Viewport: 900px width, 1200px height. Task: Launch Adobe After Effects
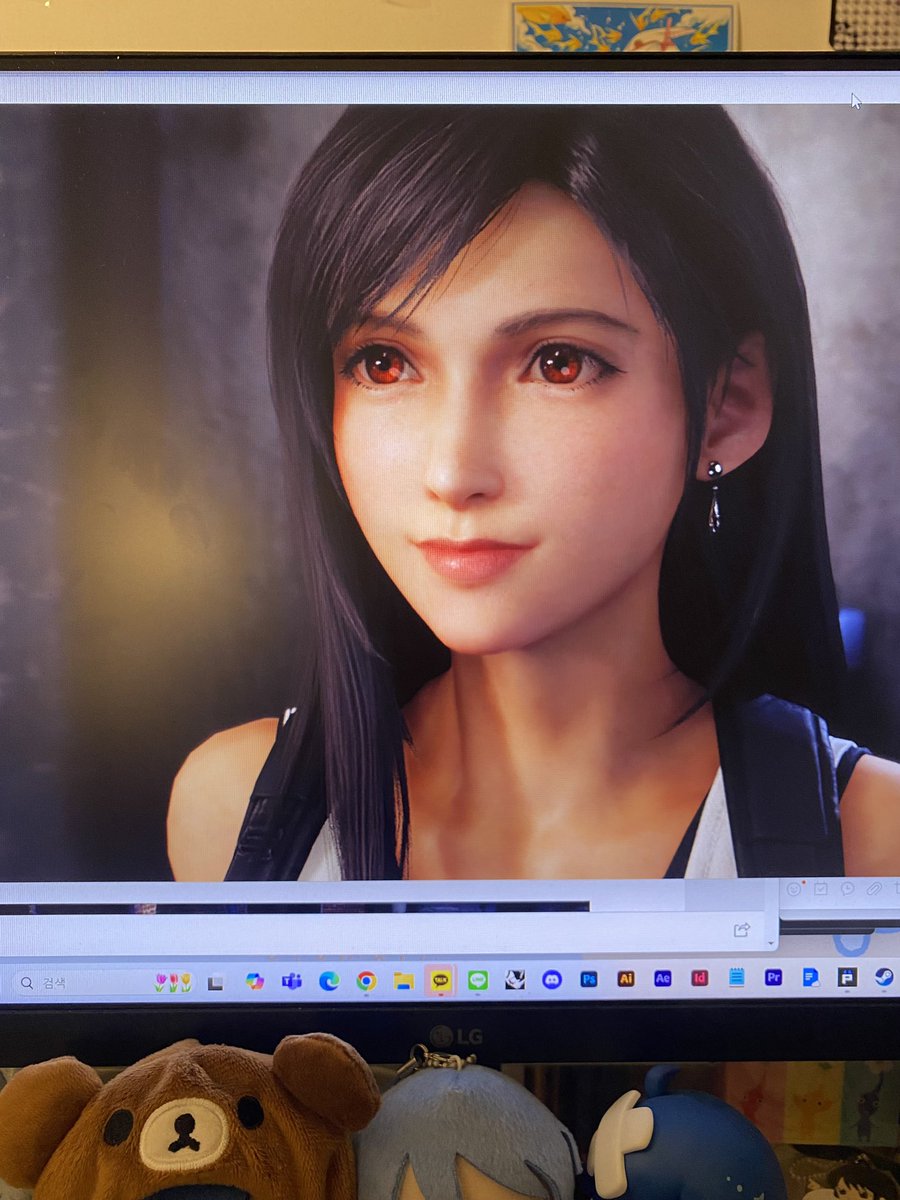[x=663, y=978]
